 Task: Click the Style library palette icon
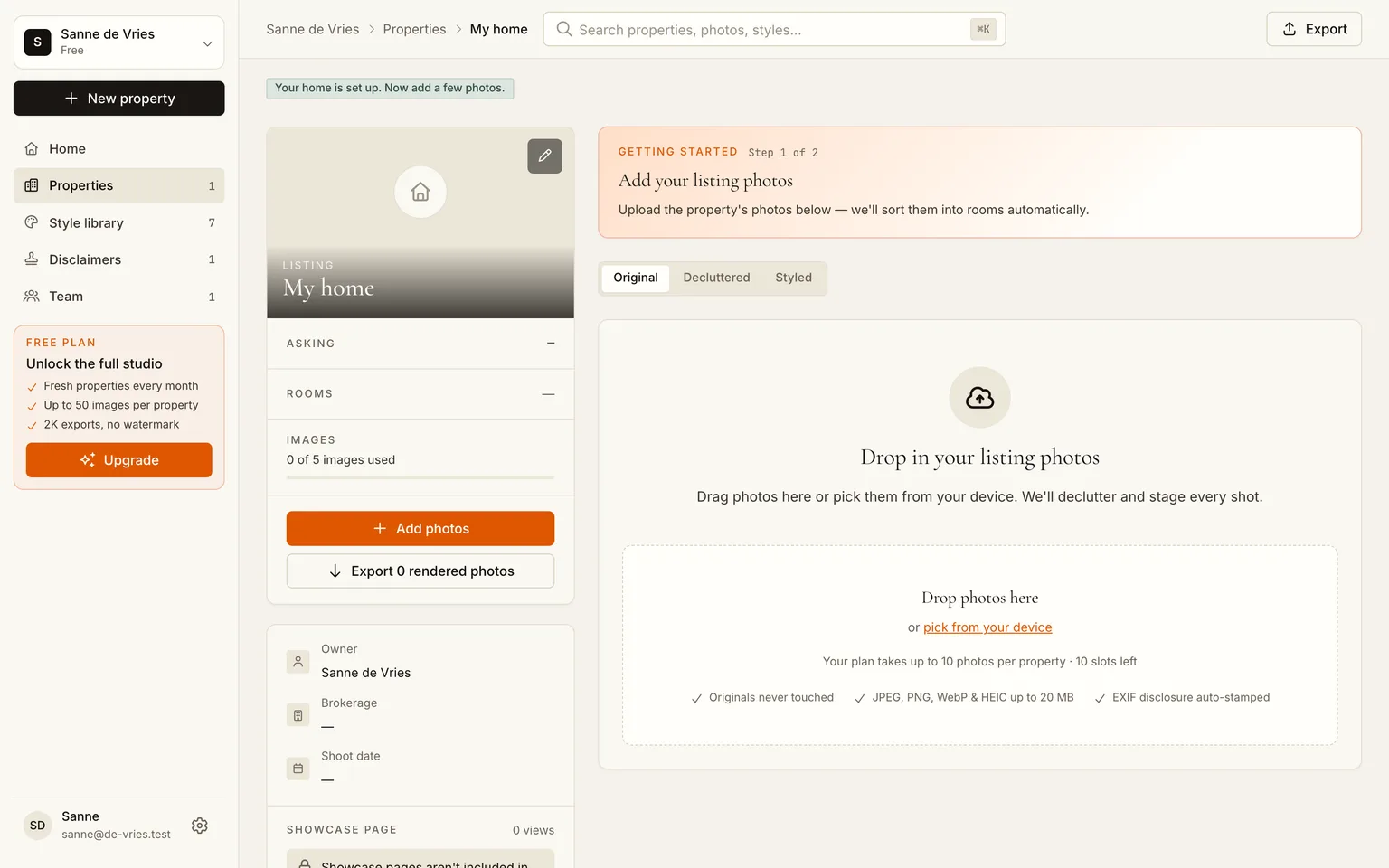tap(32, 222)
